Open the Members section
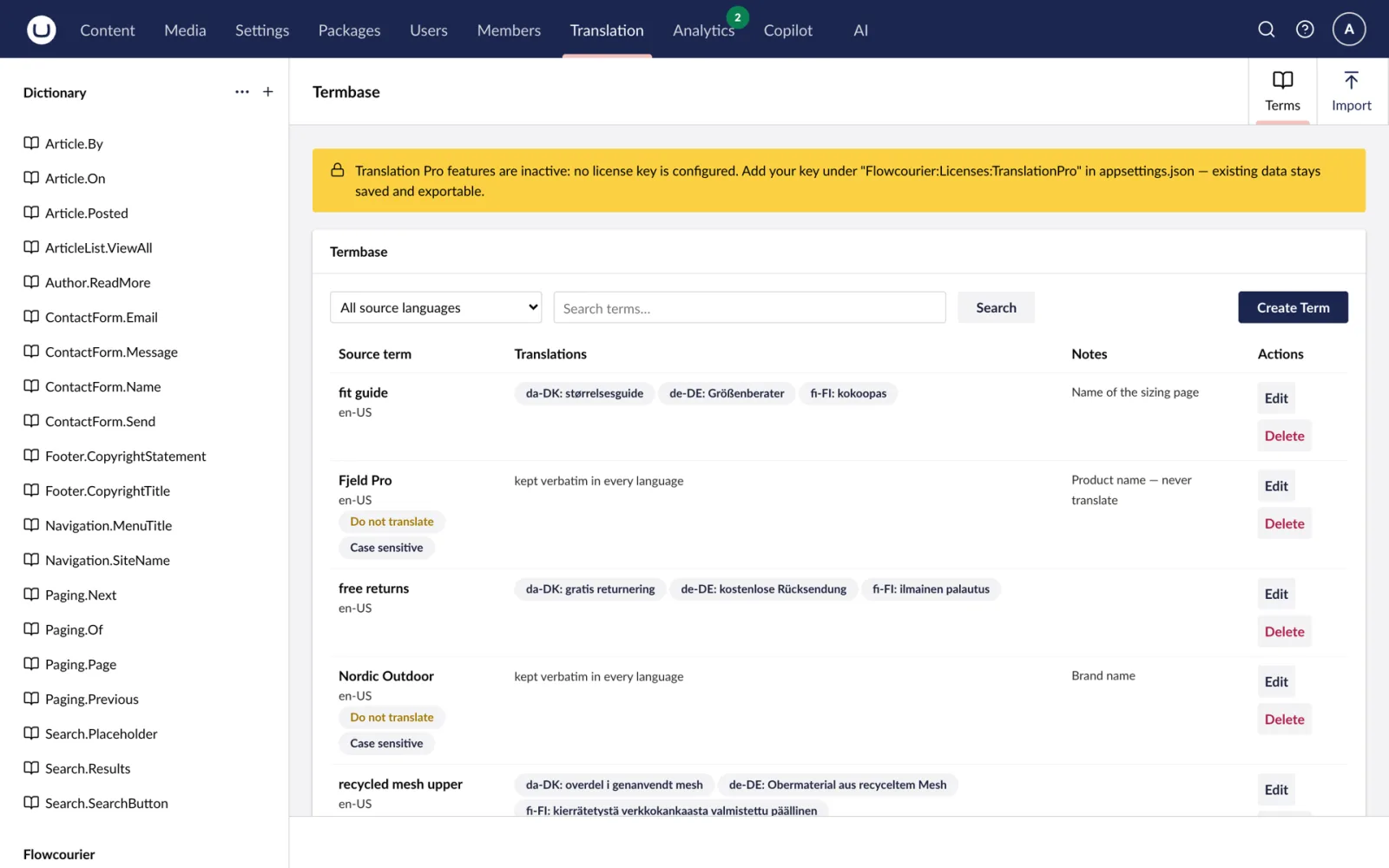The height and width of the screenshot is (868, 1389). point(509,30)
